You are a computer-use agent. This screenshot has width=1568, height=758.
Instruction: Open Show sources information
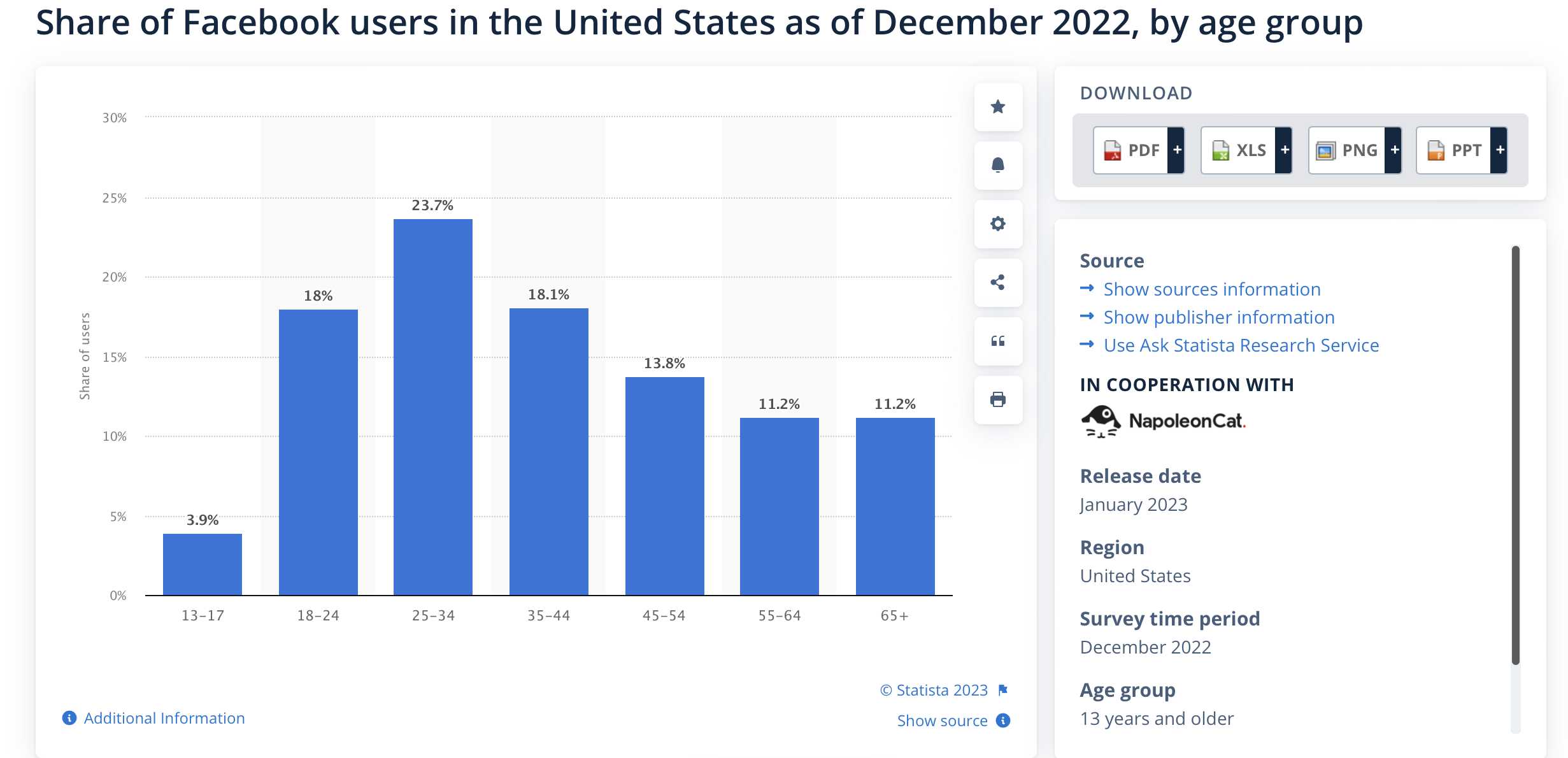click(1212, 289)
